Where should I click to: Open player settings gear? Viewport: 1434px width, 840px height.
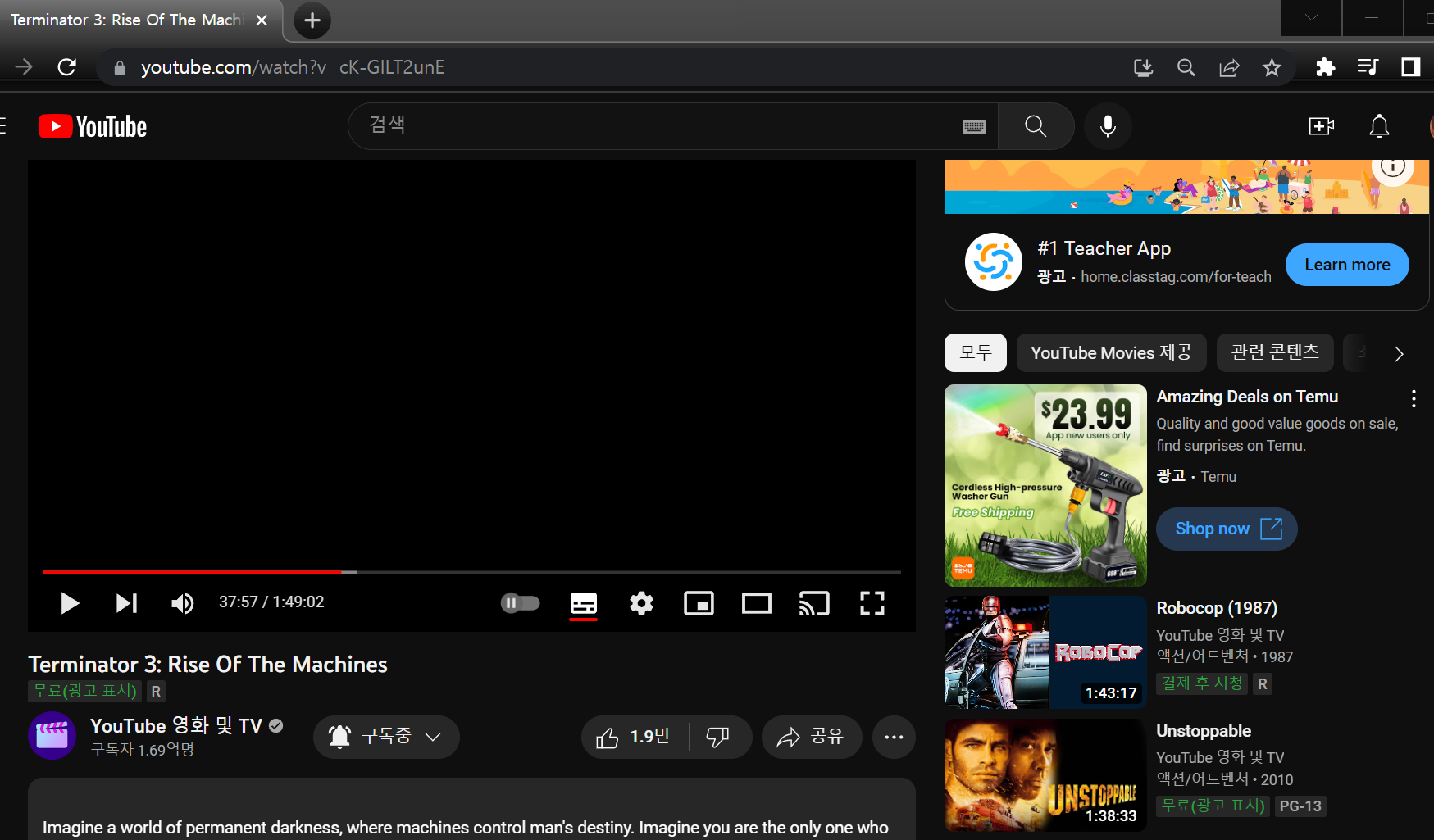[x=641, y=604]
